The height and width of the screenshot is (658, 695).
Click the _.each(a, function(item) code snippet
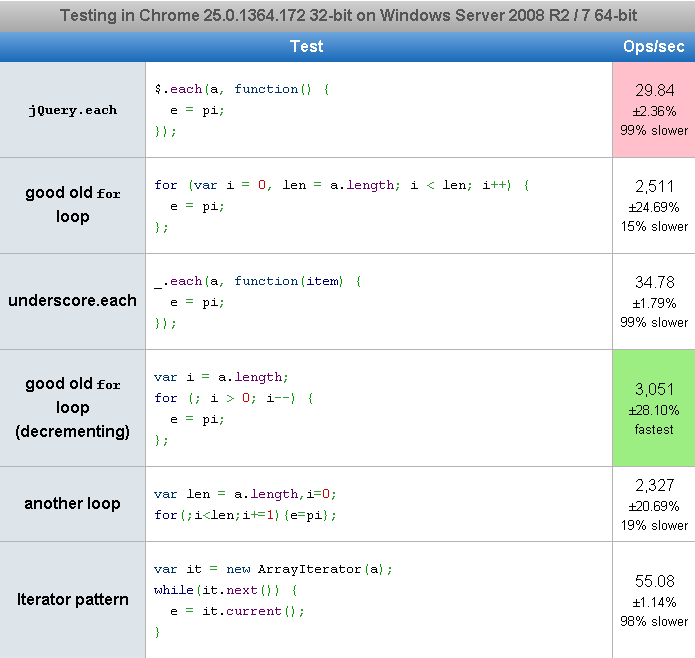257,281
